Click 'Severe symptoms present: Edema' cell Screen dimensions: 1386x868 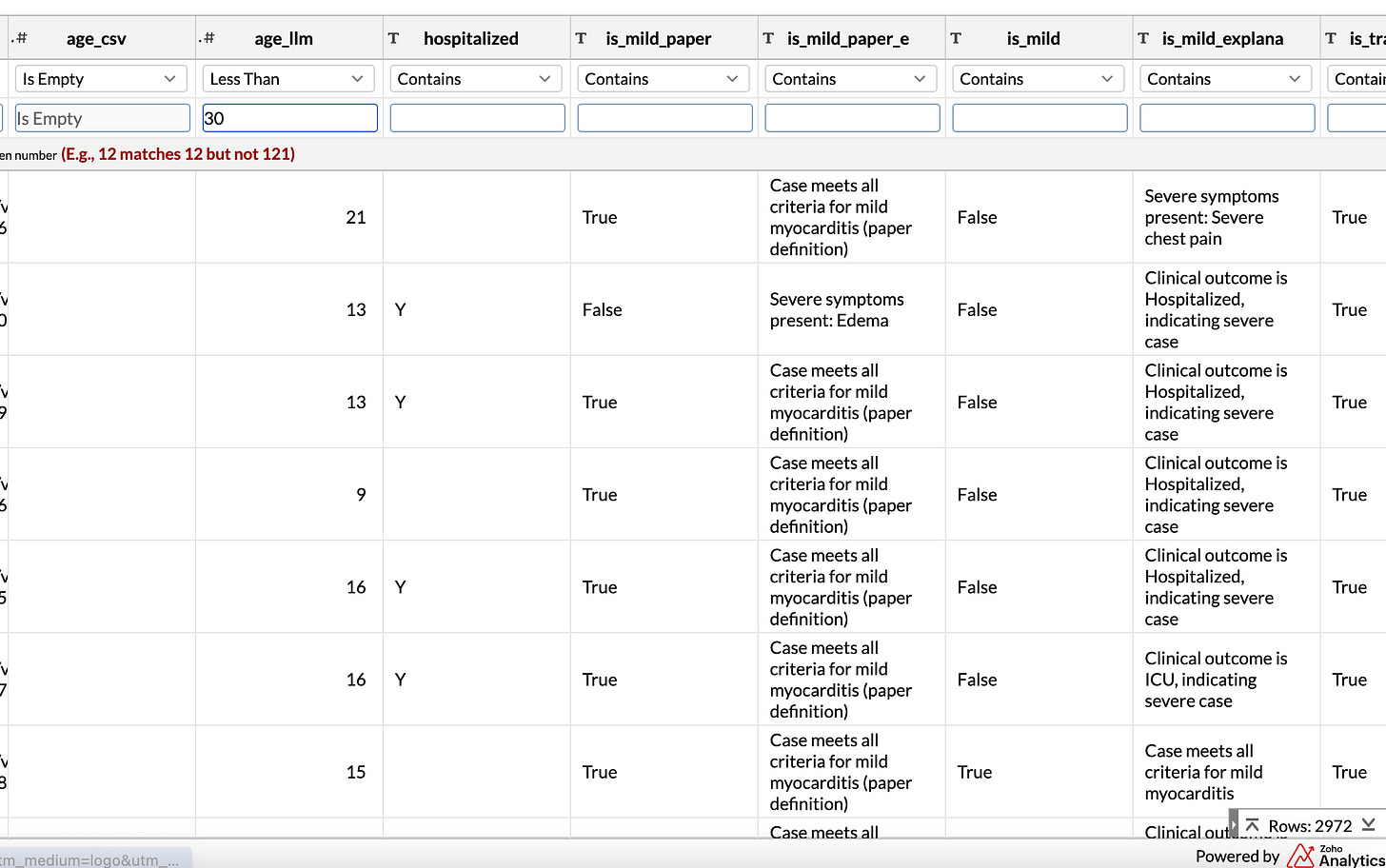click(852, 309)
